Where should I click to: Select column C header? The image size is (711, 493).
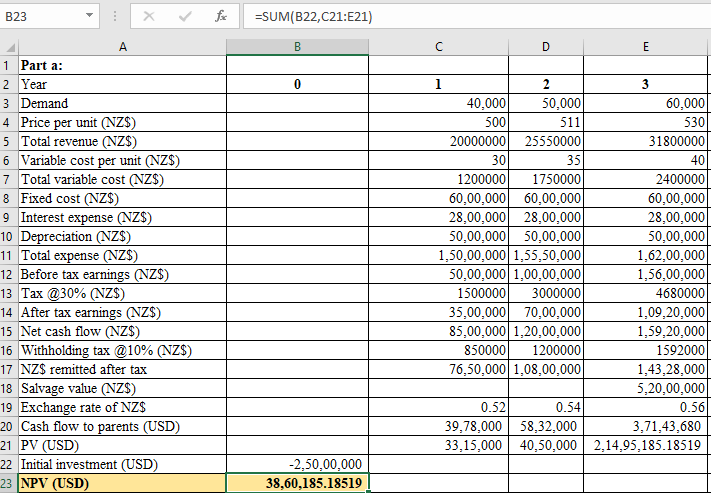(439, 46)
